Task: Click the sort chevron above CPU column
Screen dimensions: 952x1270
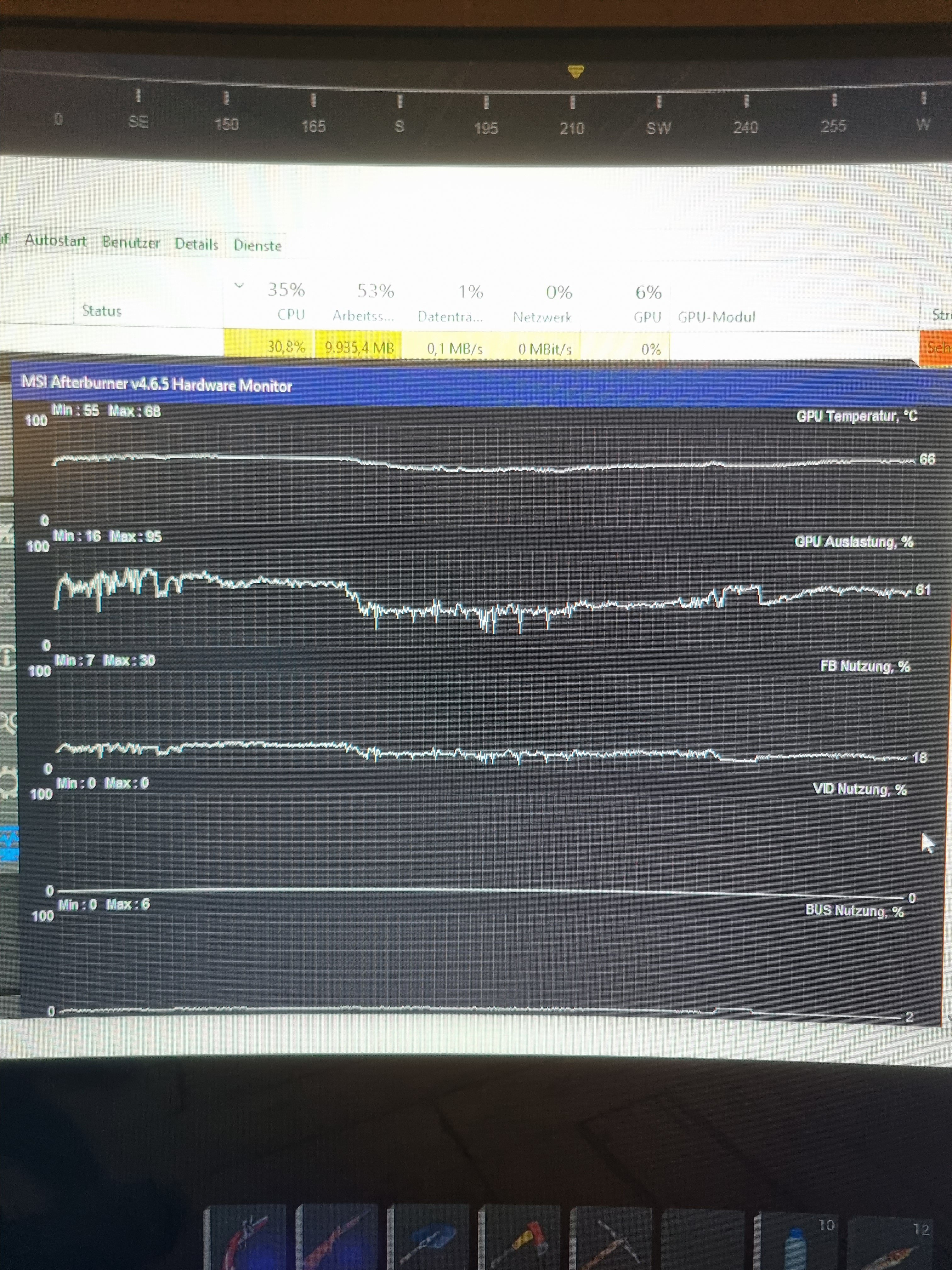Action: pyautogui.click(x=240, y=285)
